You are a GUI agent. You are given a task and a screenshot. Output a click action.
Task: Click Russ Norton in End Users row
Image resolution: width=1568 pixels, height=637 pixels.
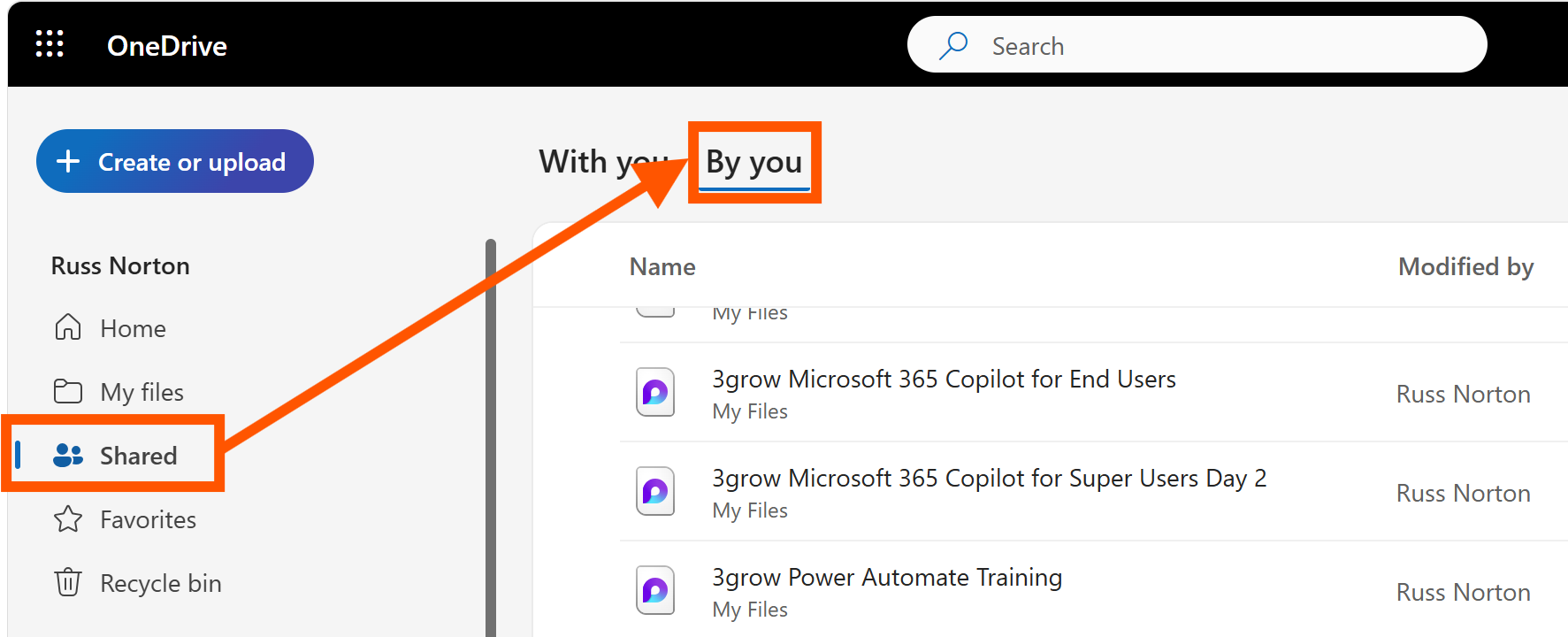1464,394
